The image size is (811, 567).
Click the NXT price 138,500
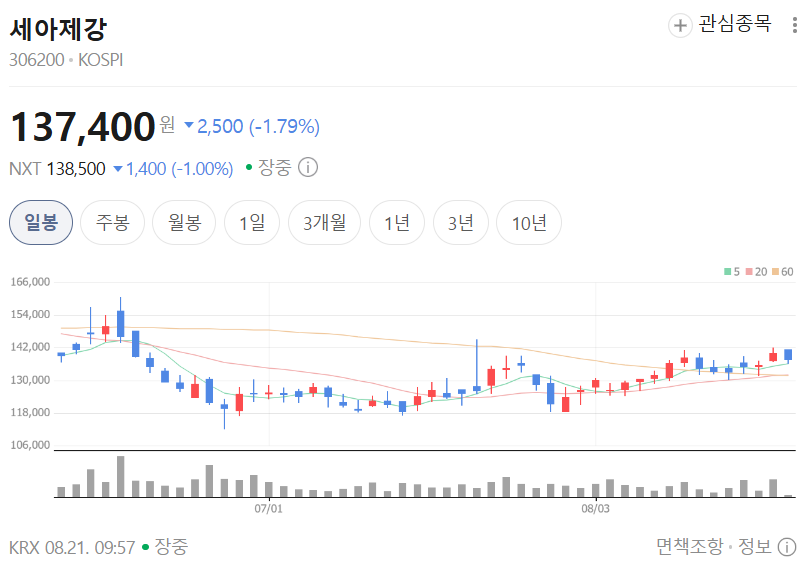76,169
